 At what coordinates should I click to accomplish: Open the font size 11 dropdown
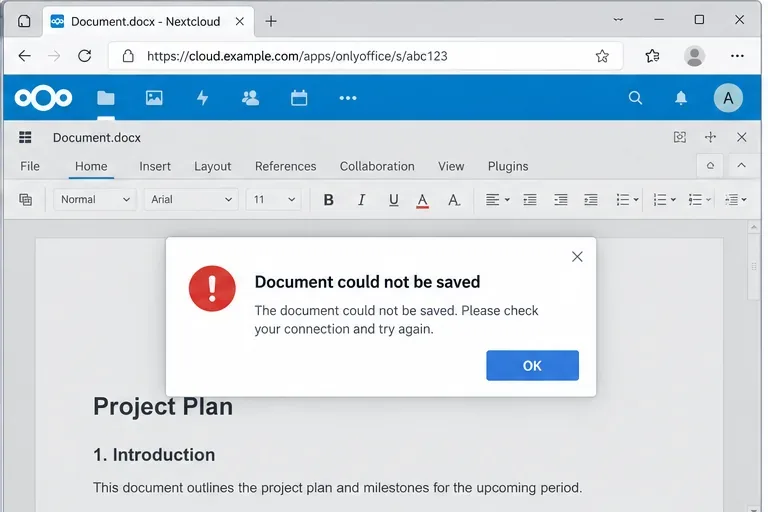(274, 199)
